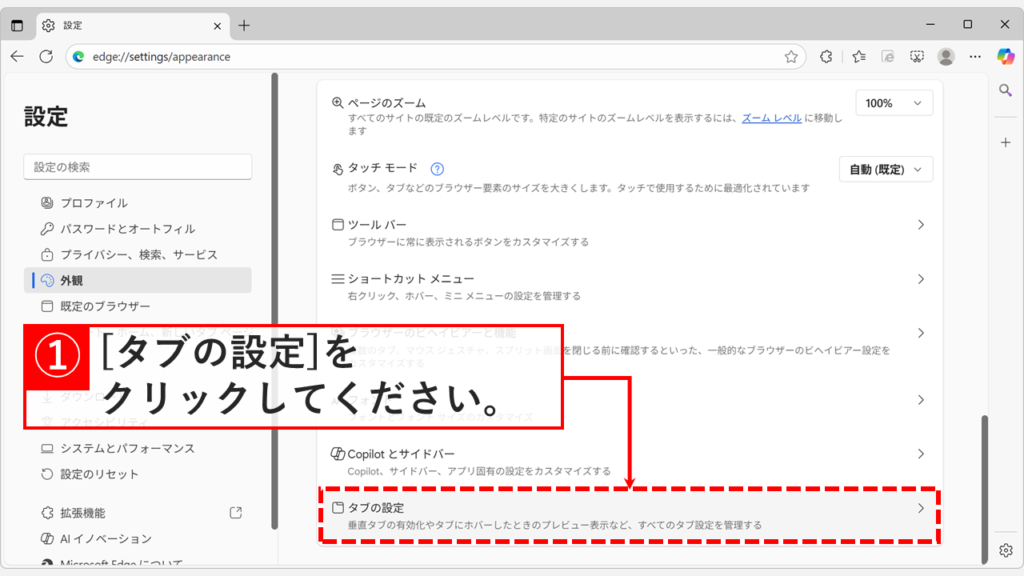Reload the page with the refresh icon

pos(44,57)
